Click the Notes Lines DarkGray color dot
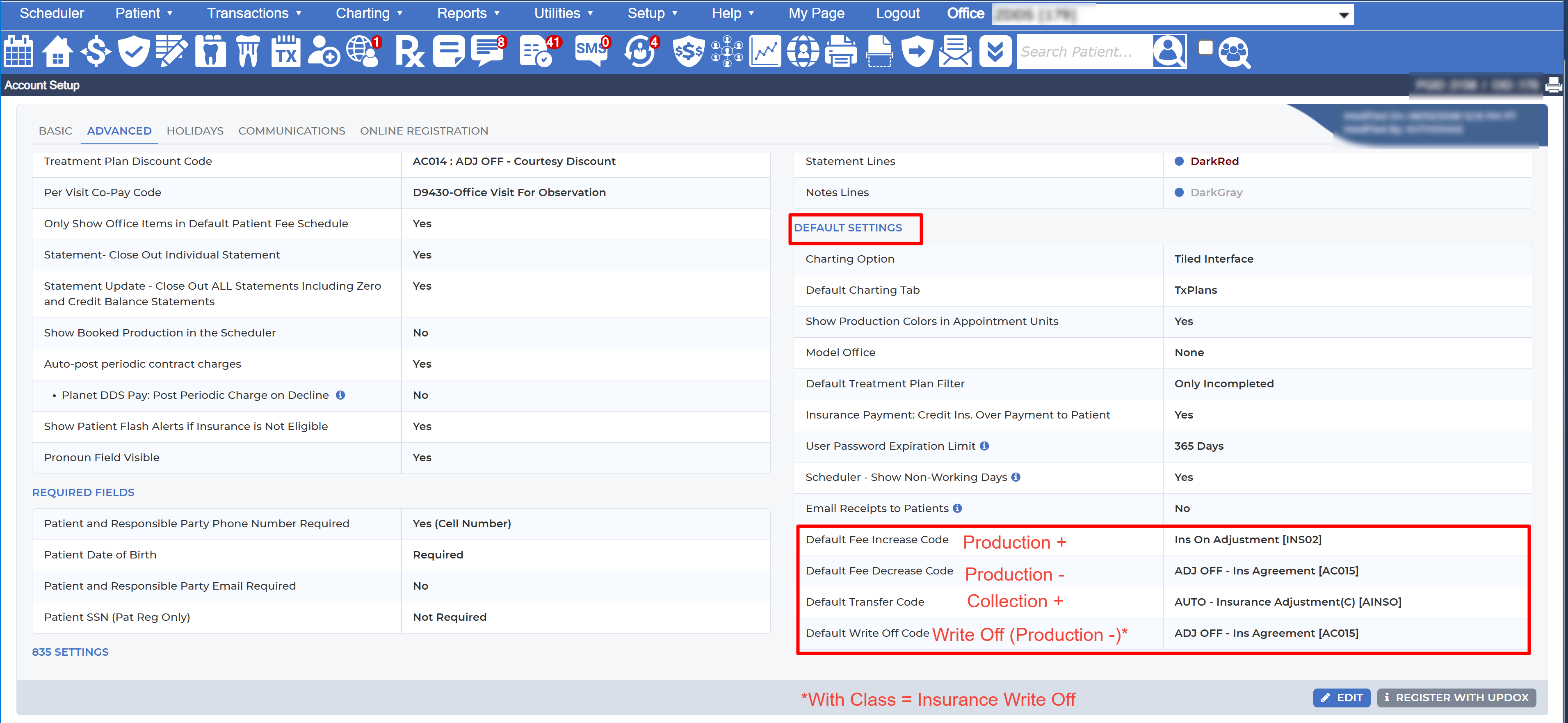 point(1179,192)
